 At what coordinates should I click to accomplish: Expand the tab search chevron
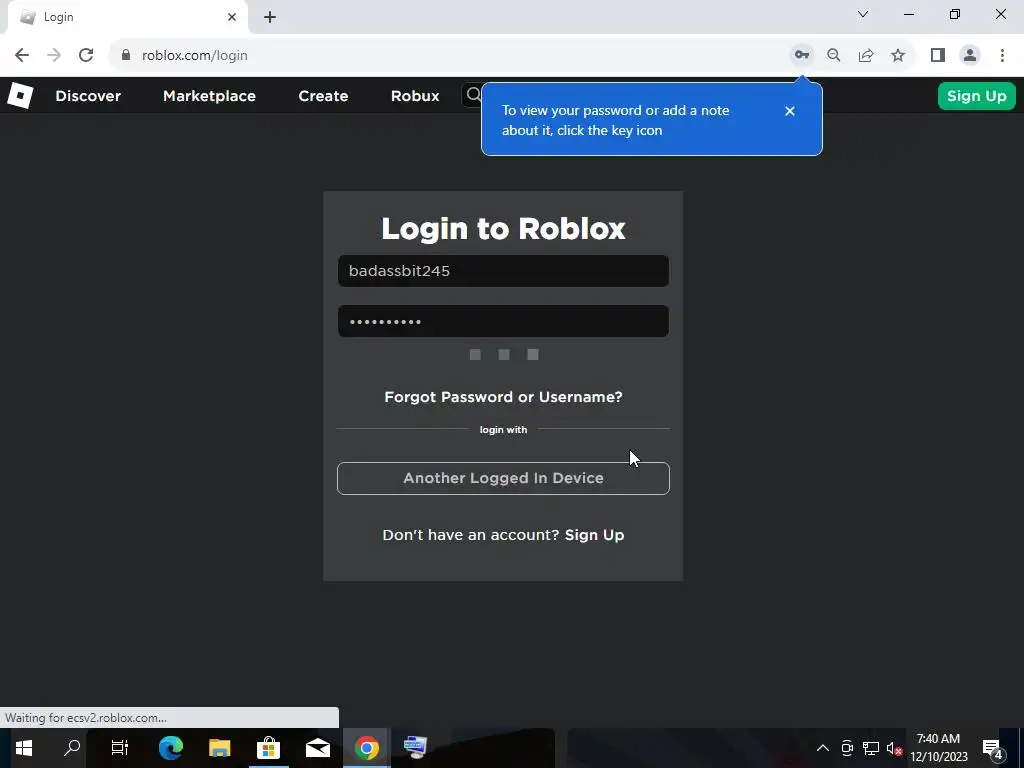(x=863, y=14)
